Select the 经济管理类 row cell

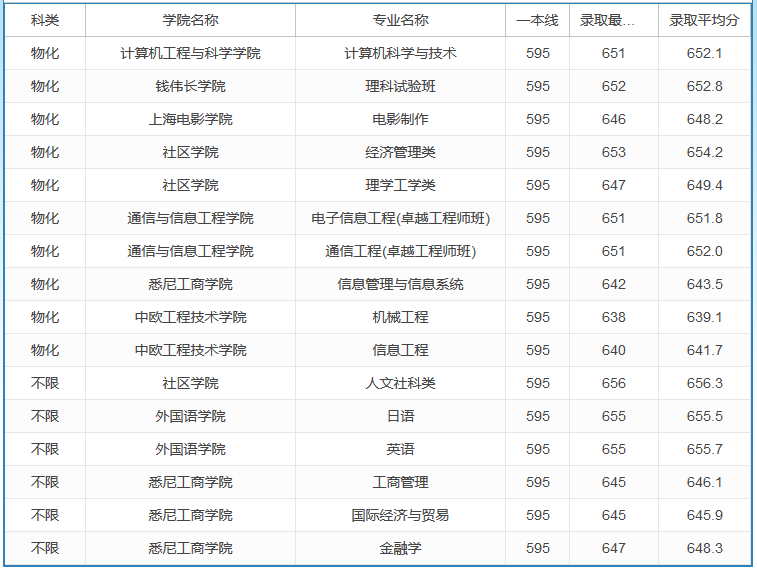400,152
